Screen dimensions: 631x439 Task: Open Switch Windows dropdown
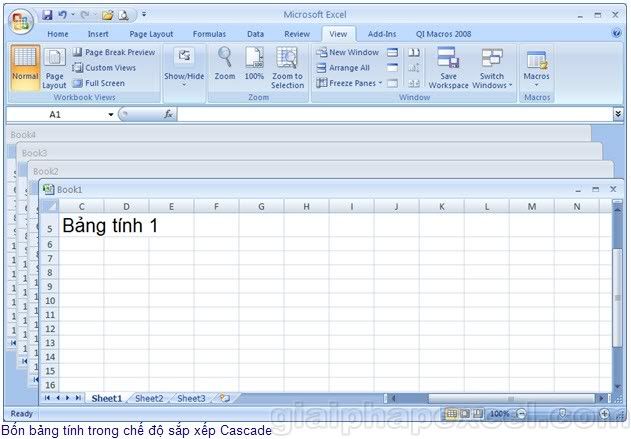[491, 67]
